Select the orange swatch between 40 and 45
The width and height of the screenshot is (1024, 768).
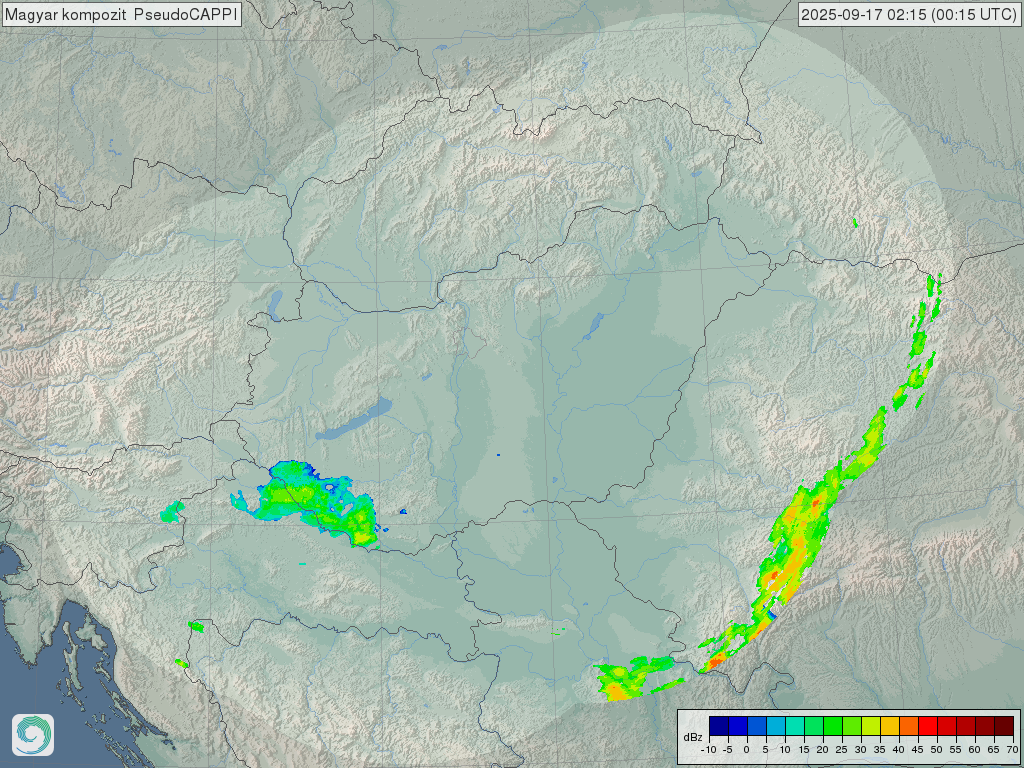(x=909, y=726)
